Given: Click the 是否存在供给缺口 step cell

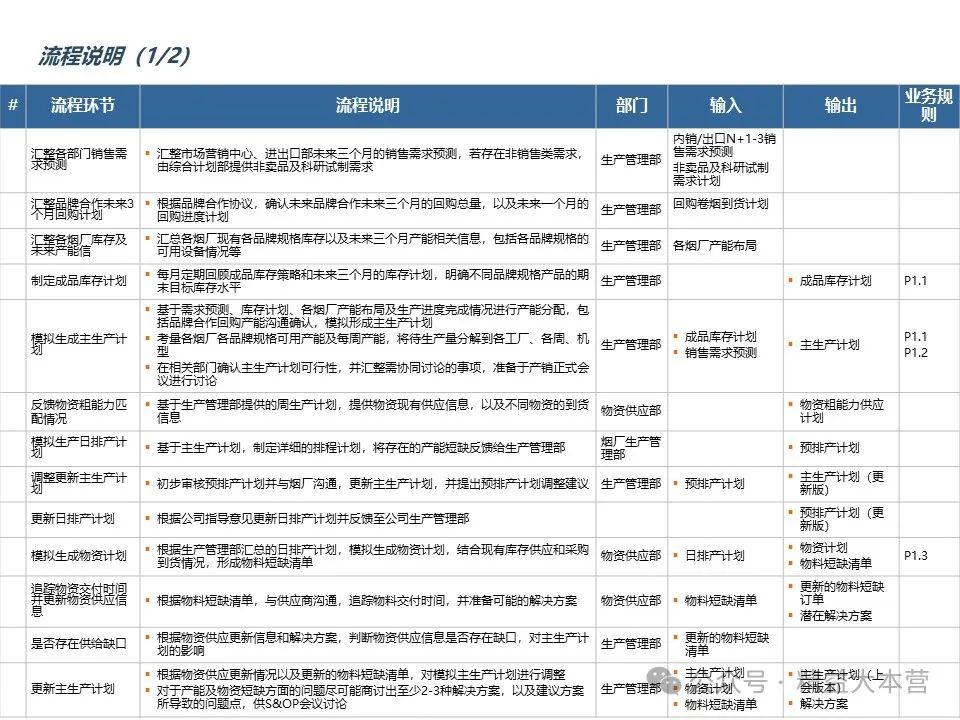Looking at the screenshot, I should [x=79, y=643].
